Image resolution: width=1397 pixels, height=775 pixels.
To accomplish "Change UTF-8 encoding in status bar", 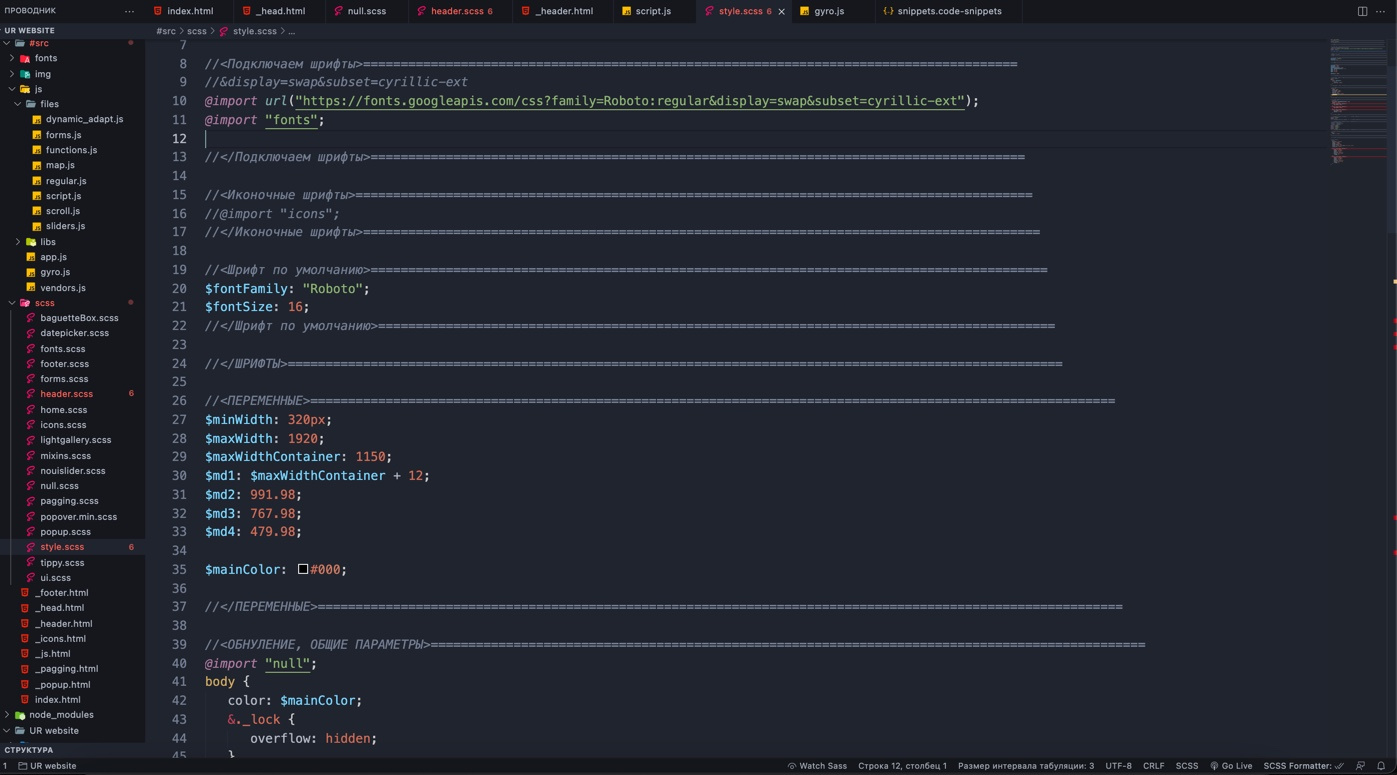I will point(1118,766).
